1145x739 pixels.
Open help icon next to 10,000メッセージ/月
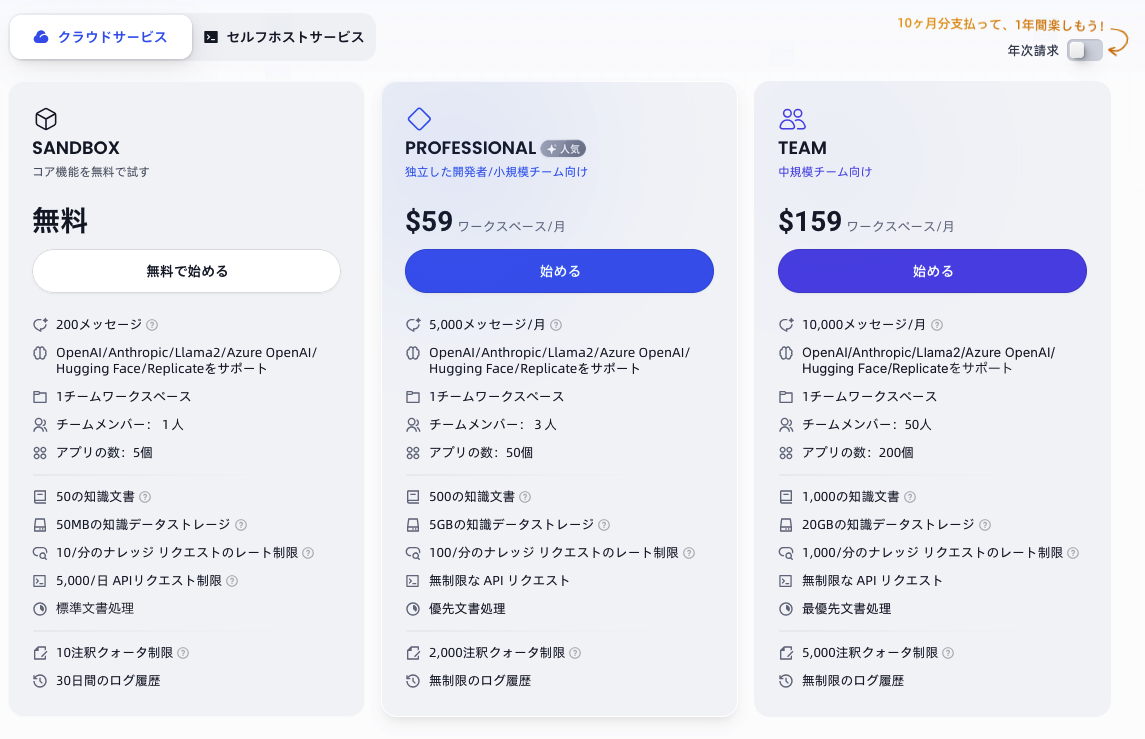point(937,325)
